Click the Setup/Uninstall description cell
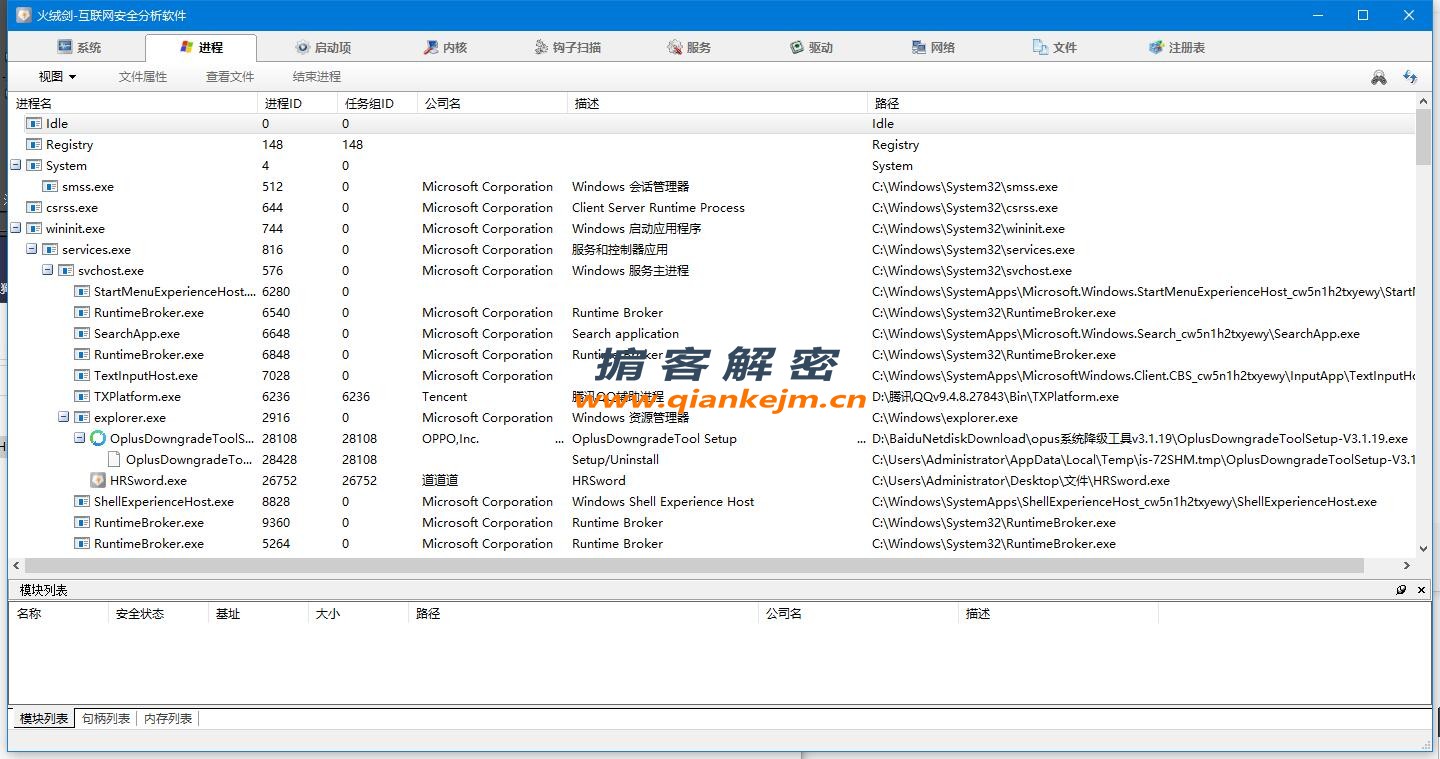This screenshot has height=759, width=1440. click(x=615, y=460)
